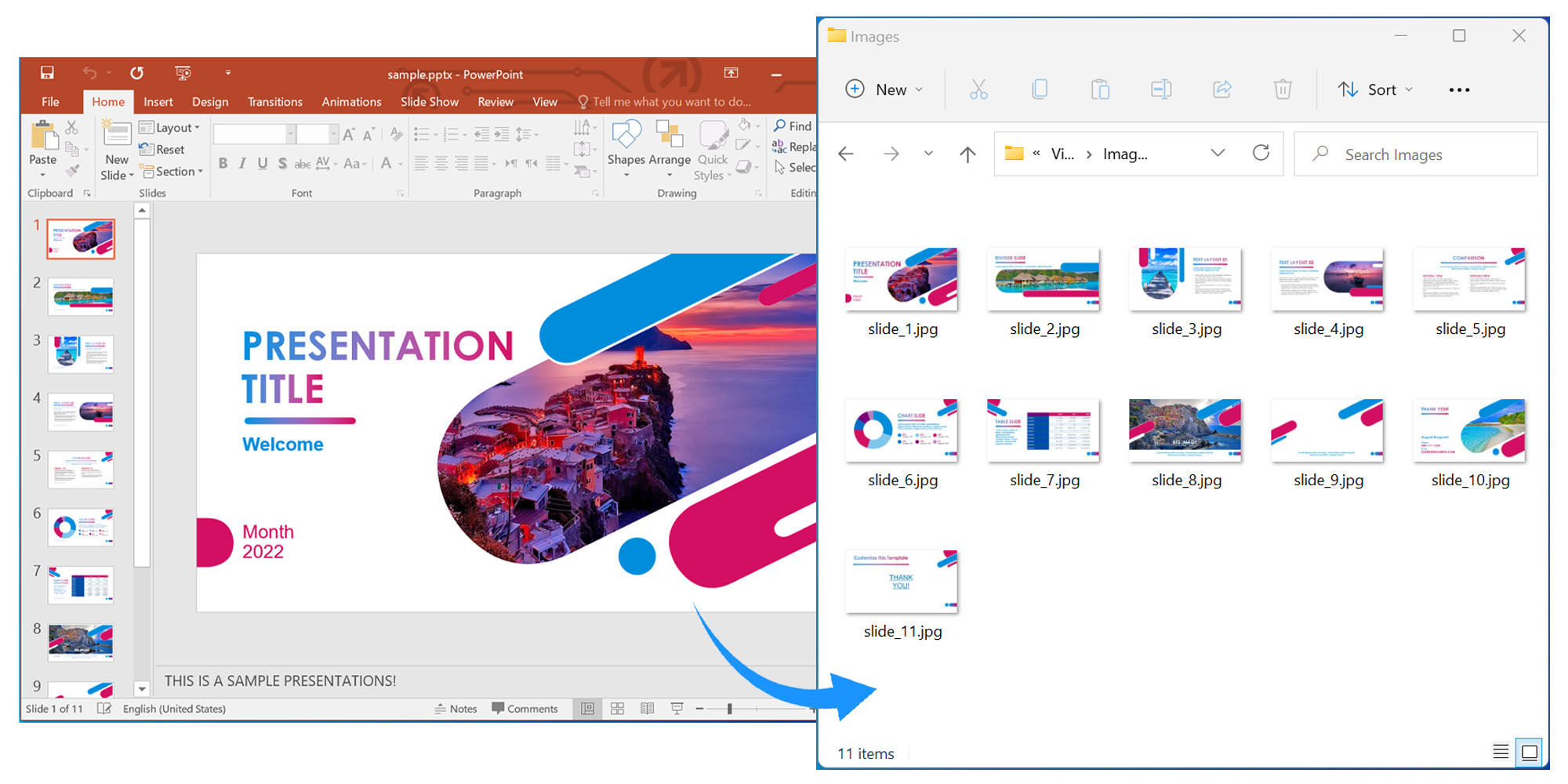Switch to the Insert ribbon tab
The image size is (1568, 784).
tap(158, 101)
